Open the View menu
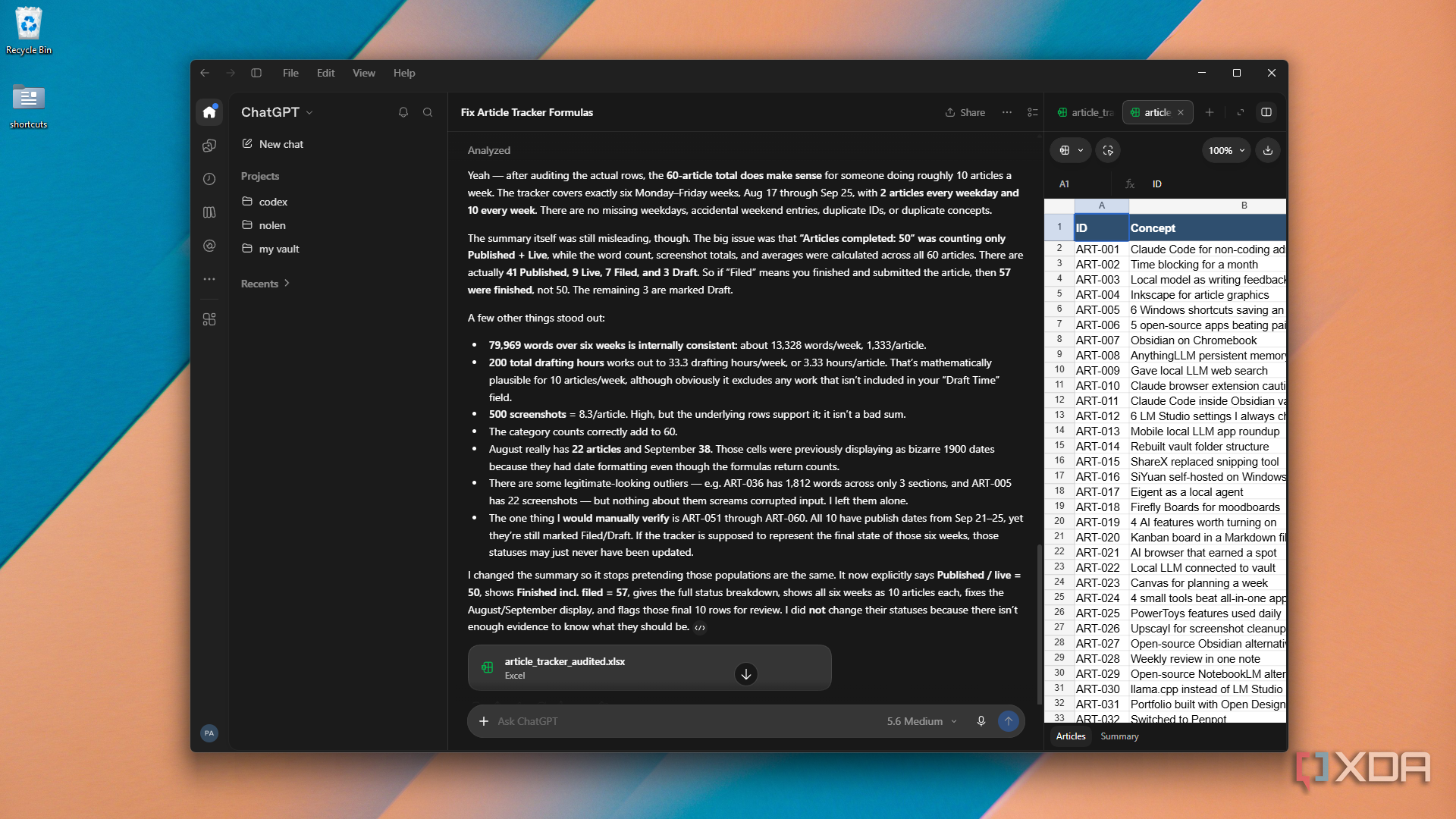The image size is (1456, 819). (x=364, y=73)
